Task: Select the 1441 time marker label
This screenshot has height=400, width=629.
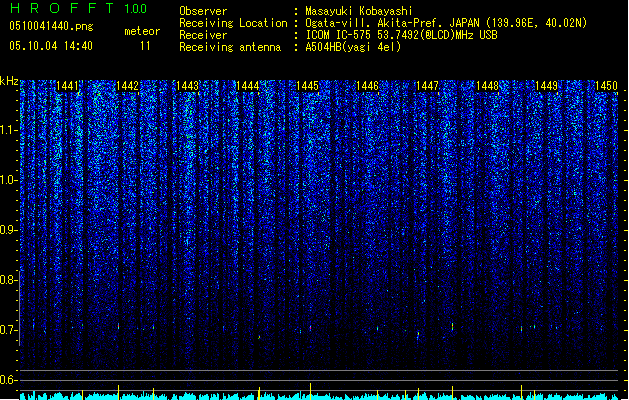Action: coord(67,86)
